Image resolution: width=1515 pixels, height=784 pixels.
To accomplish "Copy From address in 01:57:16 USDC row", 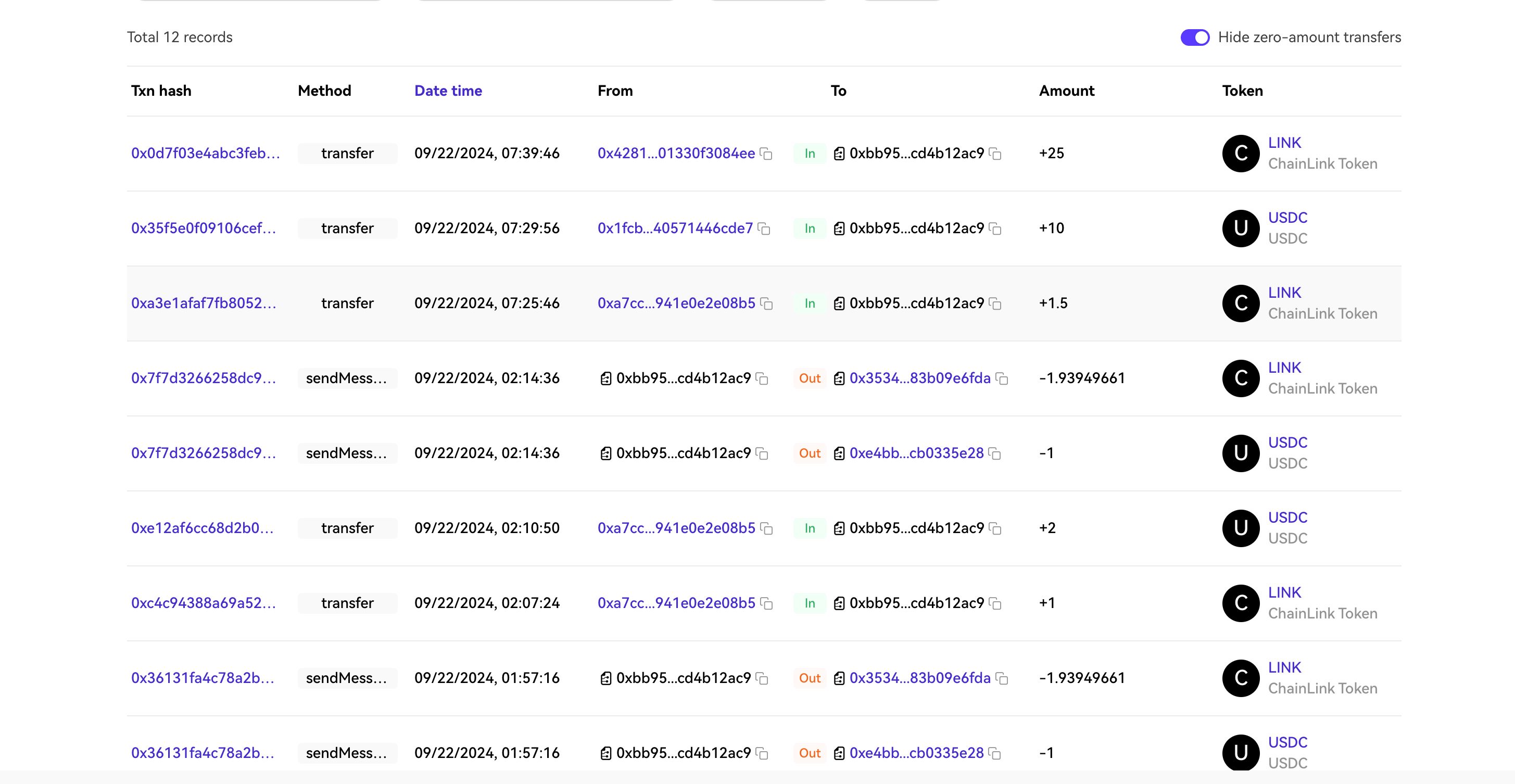I will [x=762, y=753].
